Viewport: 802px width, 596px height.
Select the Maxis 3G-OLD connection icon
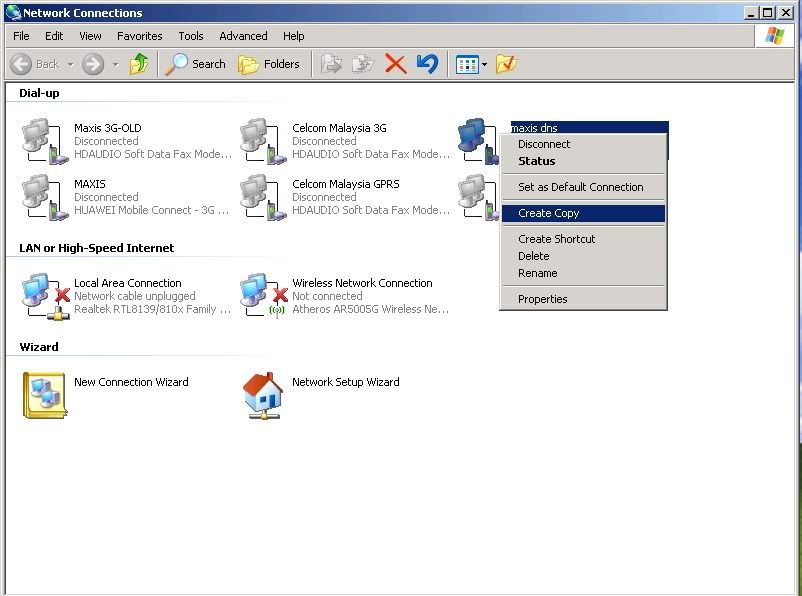(x=45, y=142)
